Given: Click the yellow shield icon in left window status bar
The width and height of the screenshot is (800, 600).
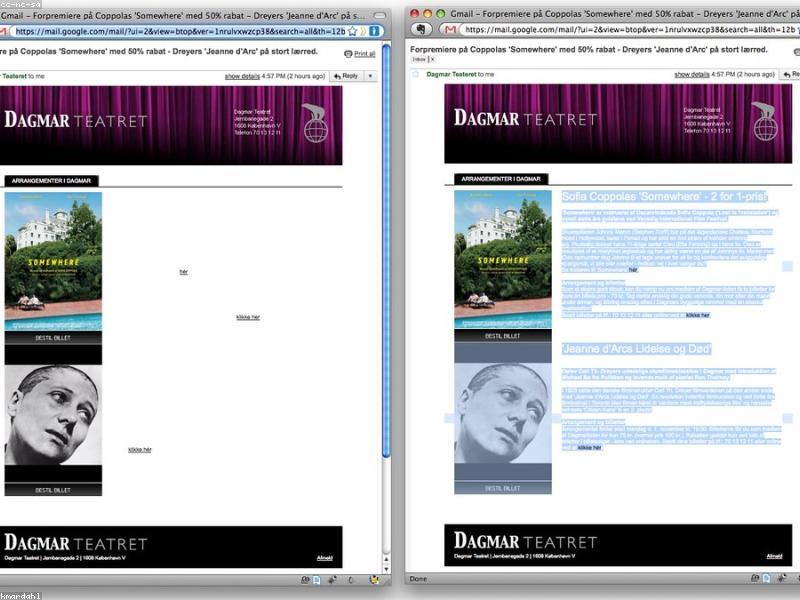Looking at the screenshot, I should 374,580.
